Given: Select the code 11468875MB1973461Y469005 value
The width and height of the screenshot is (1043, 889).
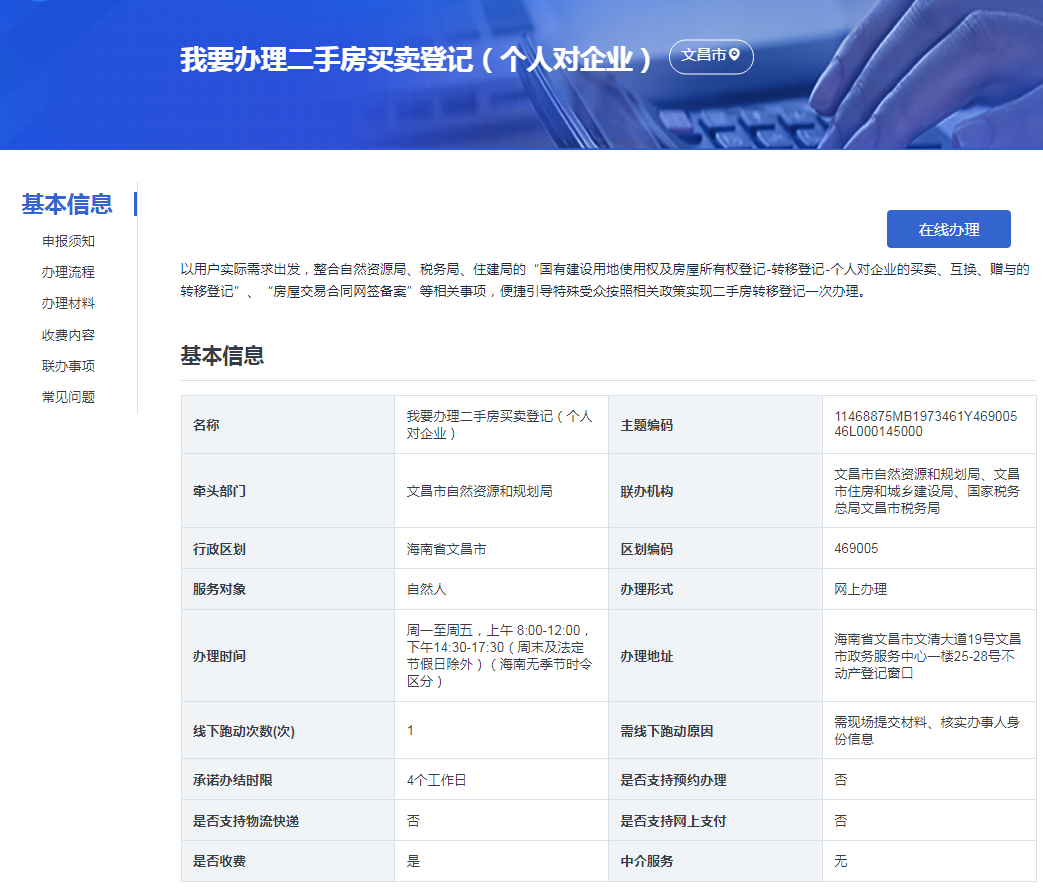Looking at the screenshot, I should click(x=925, y=424).
